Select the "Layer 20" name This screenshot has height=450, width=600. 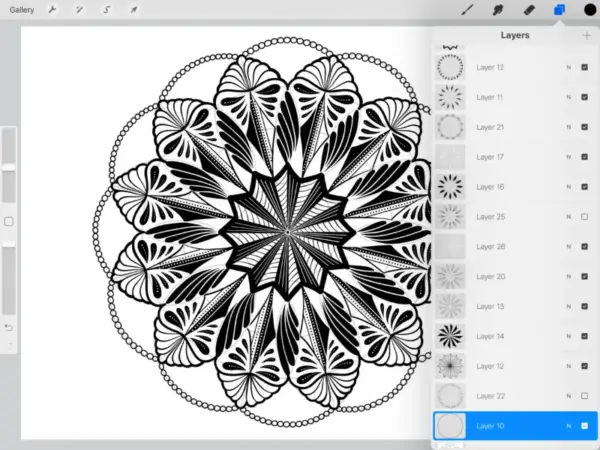pos(491,276)
